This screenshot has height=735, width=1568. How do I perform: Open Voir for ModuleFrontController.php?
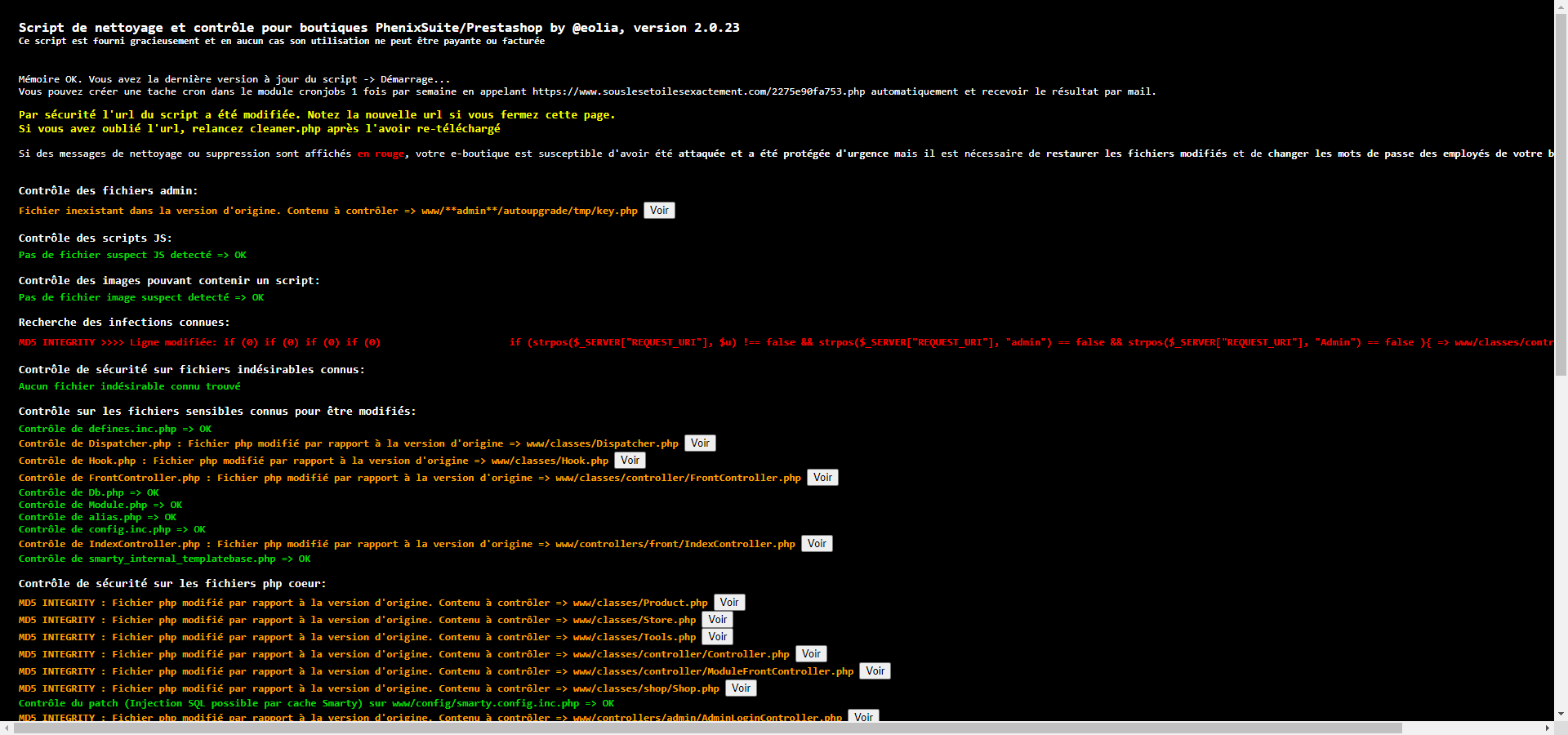pos(875,671)
